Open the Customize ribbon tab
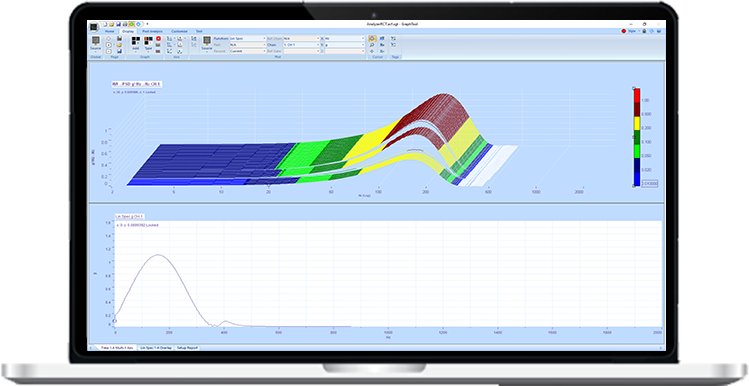The image size is (749, 386). point(180,31)
